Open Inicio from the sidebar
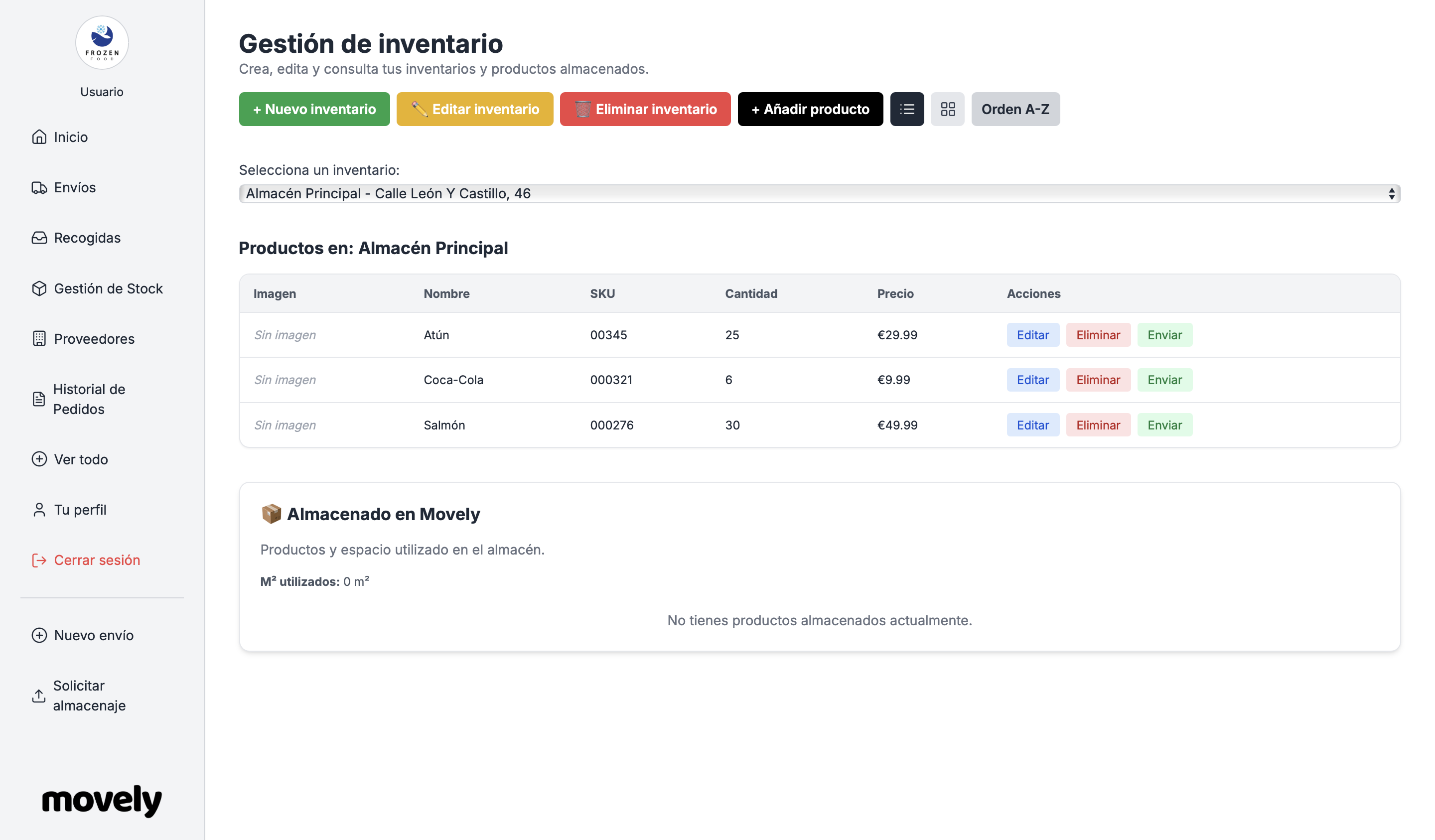 [x=71, y=137]
